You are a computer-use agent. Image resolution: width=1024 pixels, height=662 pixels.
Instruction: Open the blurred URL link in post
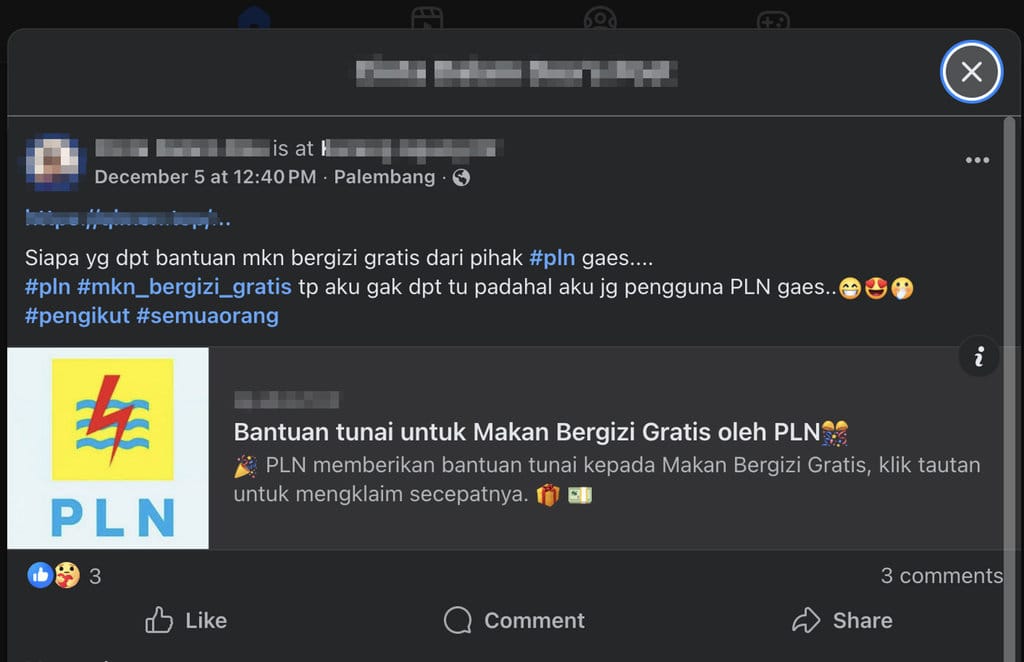pos(128,218)
